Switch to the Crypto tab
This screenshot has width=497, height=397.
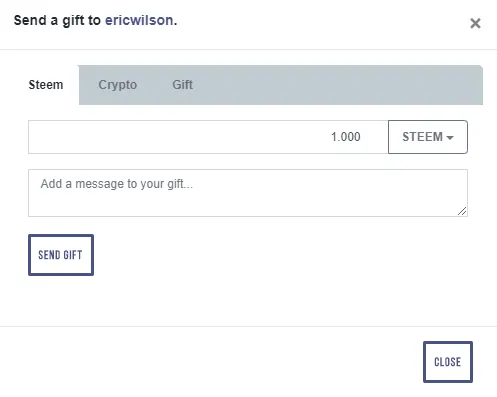117,85
